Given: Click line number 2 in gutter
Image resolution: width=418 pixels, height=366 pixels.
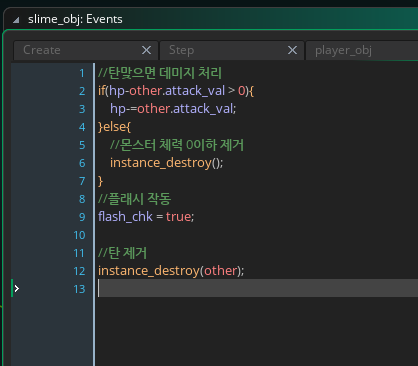Looking at the screenshot, I should coord(82,91).
